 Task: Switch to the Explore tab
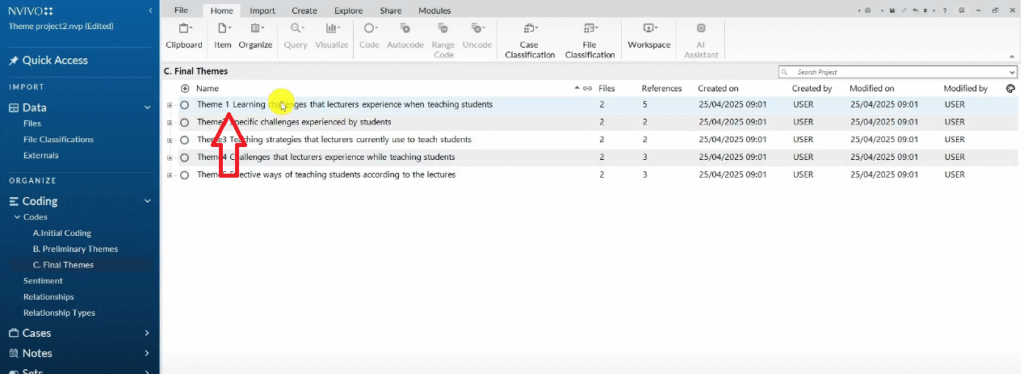pos(348,10)
